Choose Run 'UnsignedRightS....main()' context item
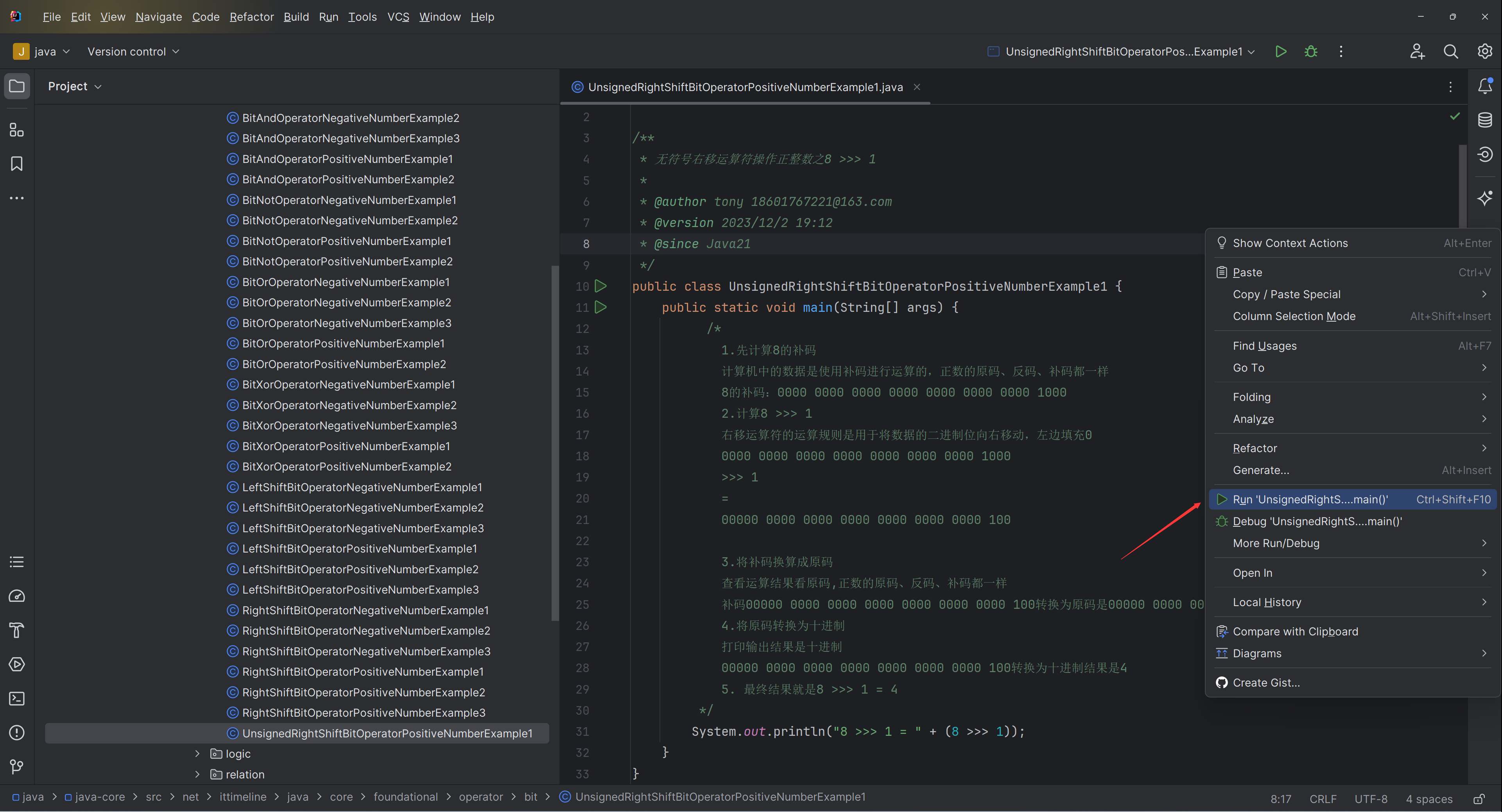Screen dimensions: 1502x812 1353,499
